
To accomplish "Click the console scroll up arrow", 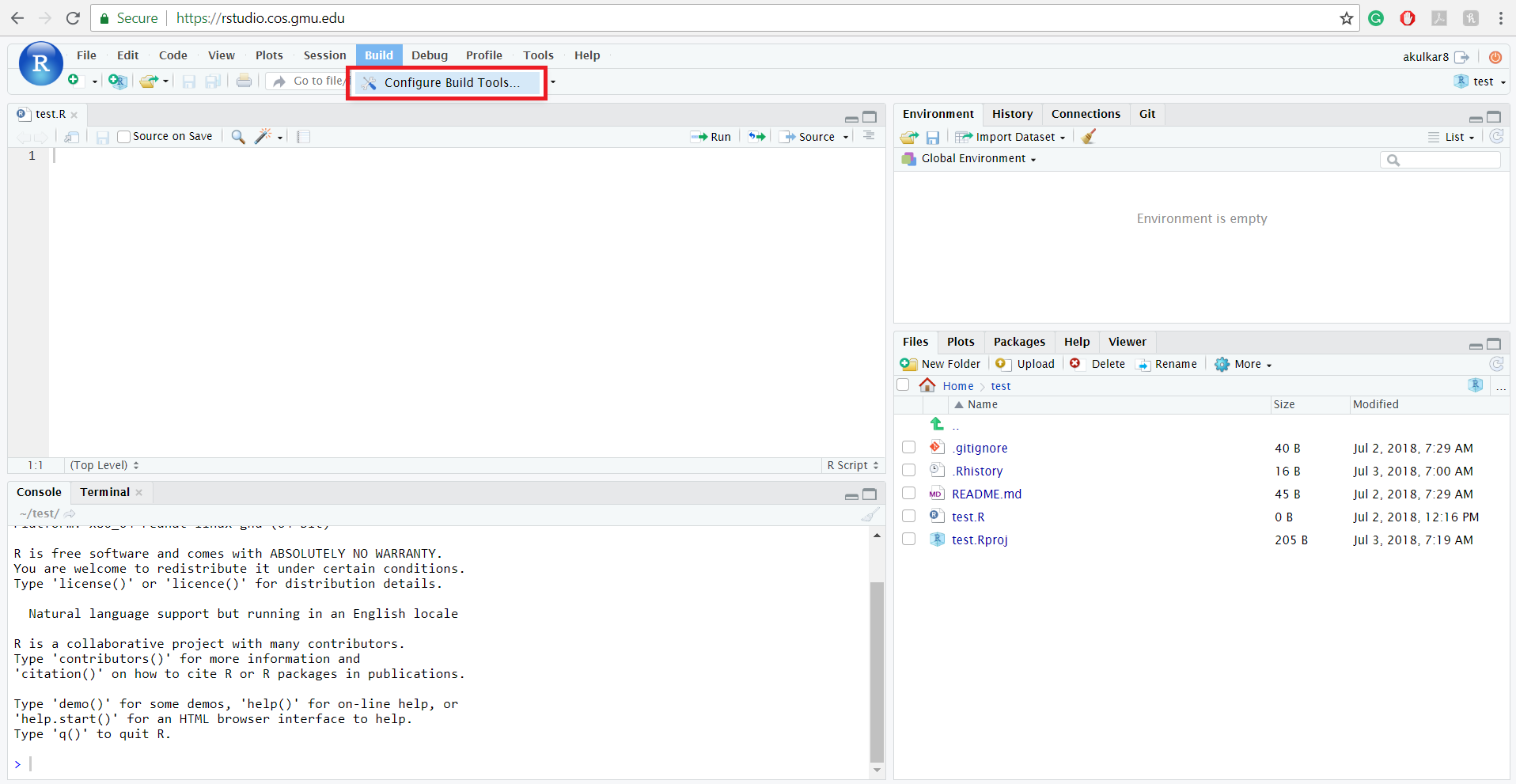I will click(877, 536).
